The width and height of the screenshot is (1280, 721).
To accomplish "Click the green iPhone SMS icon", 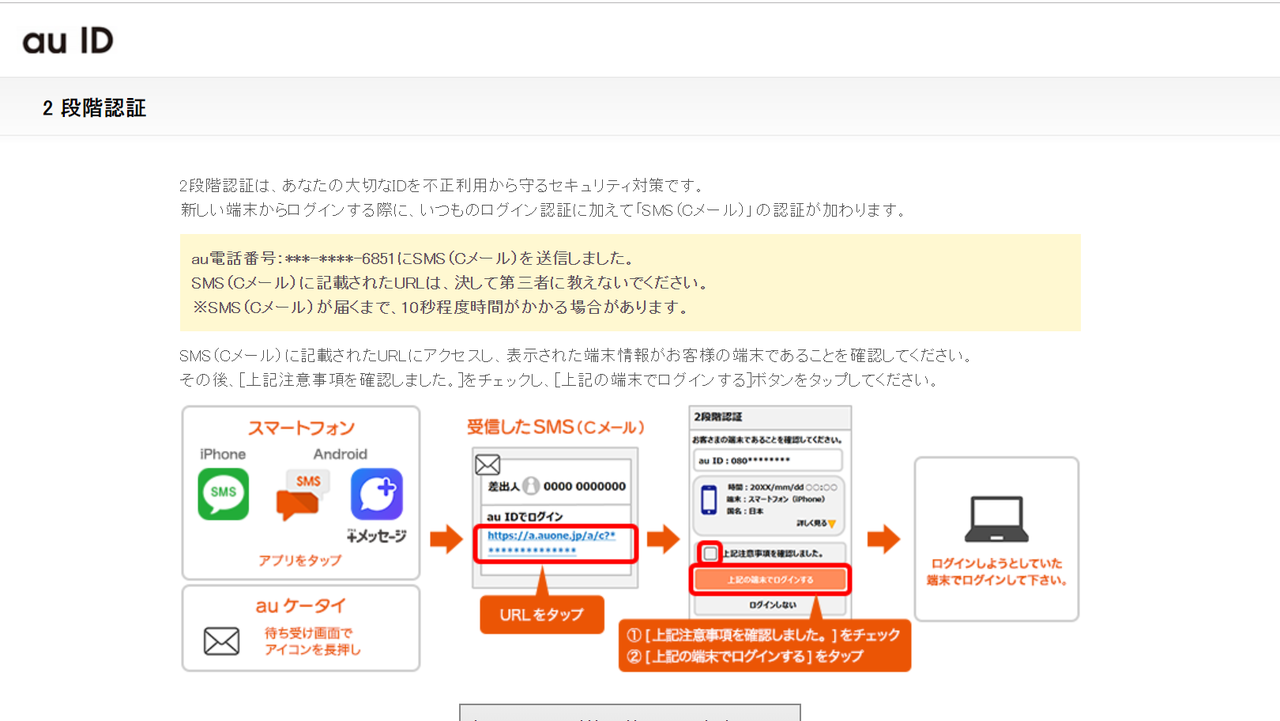I will pos(223,494).
